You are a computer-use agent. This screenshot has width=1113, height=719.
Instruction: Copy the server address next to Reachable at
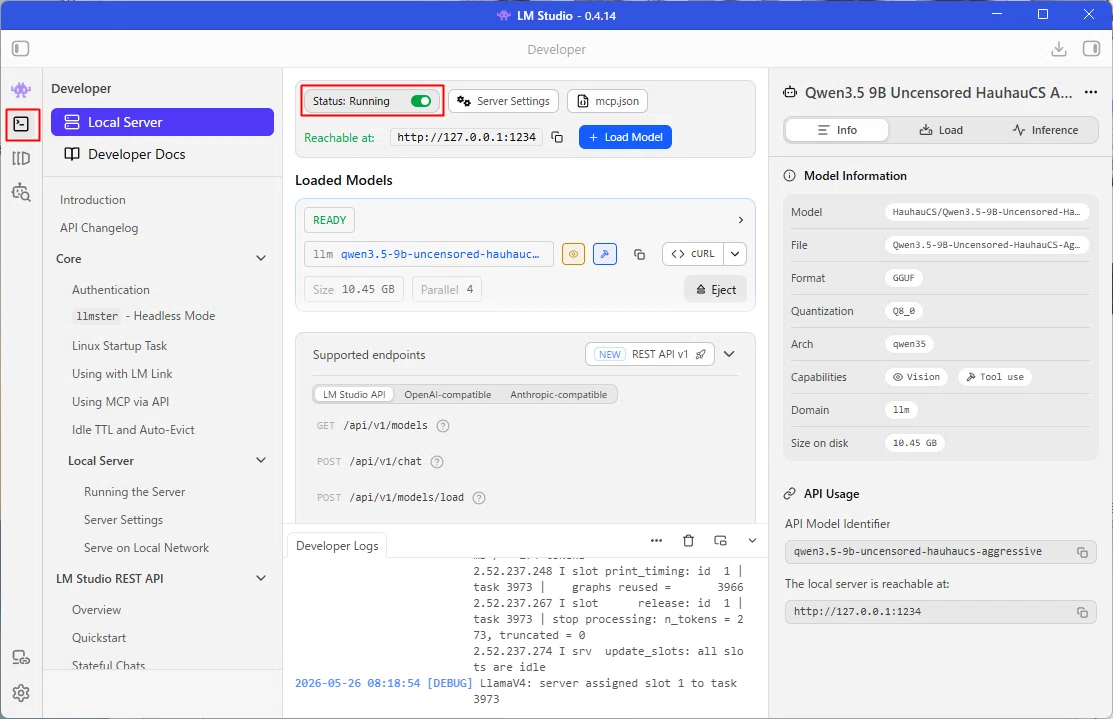[557, 137]
